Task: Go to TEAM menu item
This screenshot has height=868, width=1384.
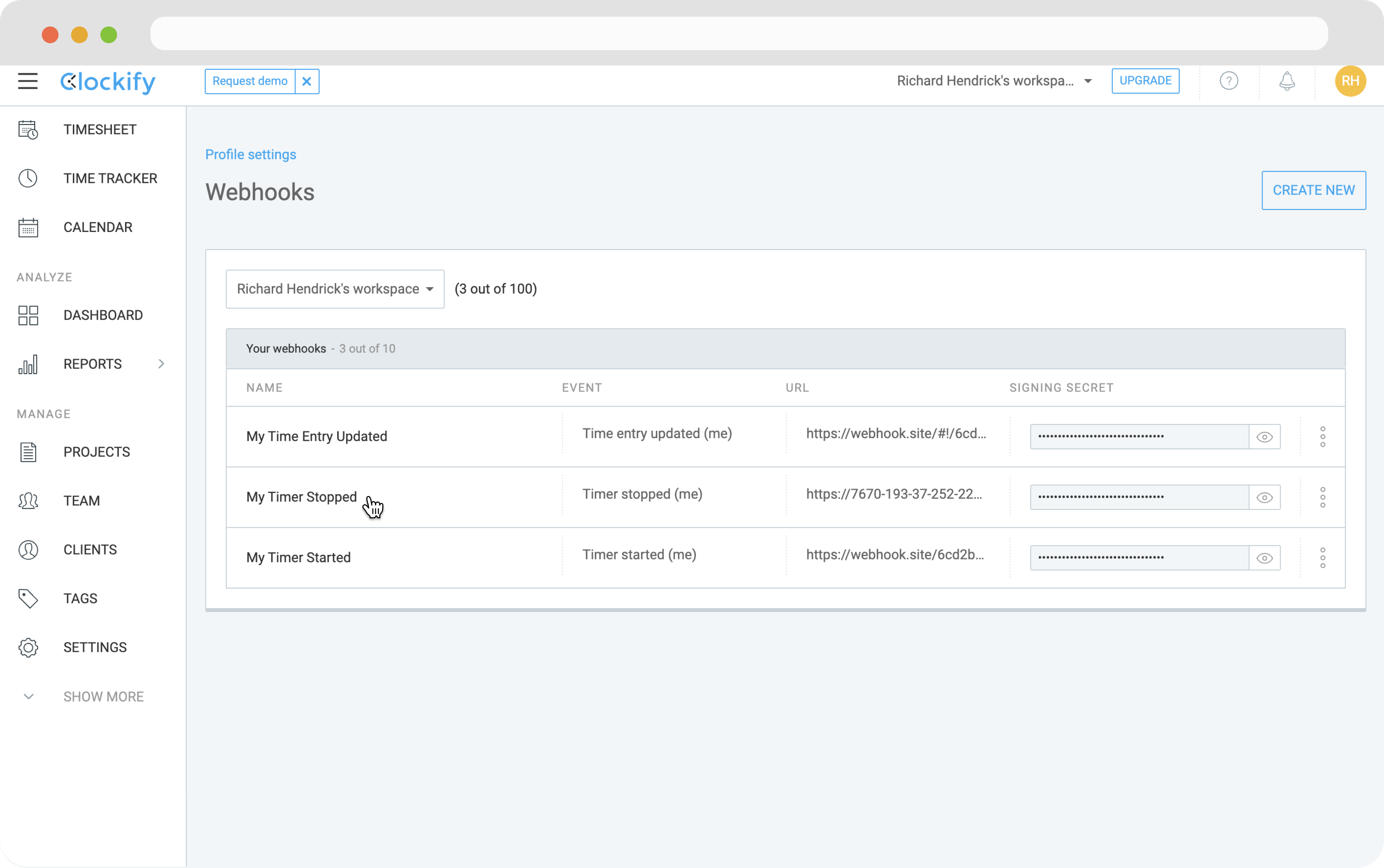Action: pyautogui.click(x=82, y=501)
